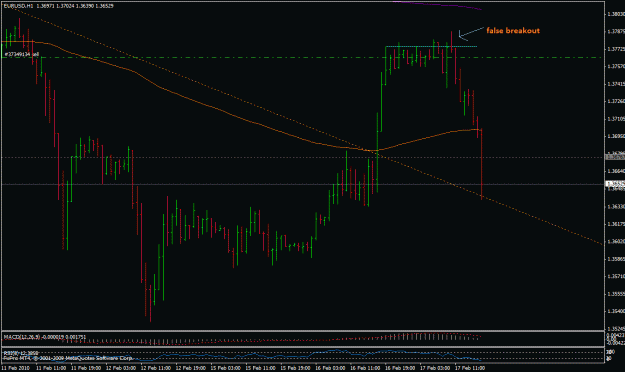Click the 1.3741 price scale label

[x=616, y=84]
